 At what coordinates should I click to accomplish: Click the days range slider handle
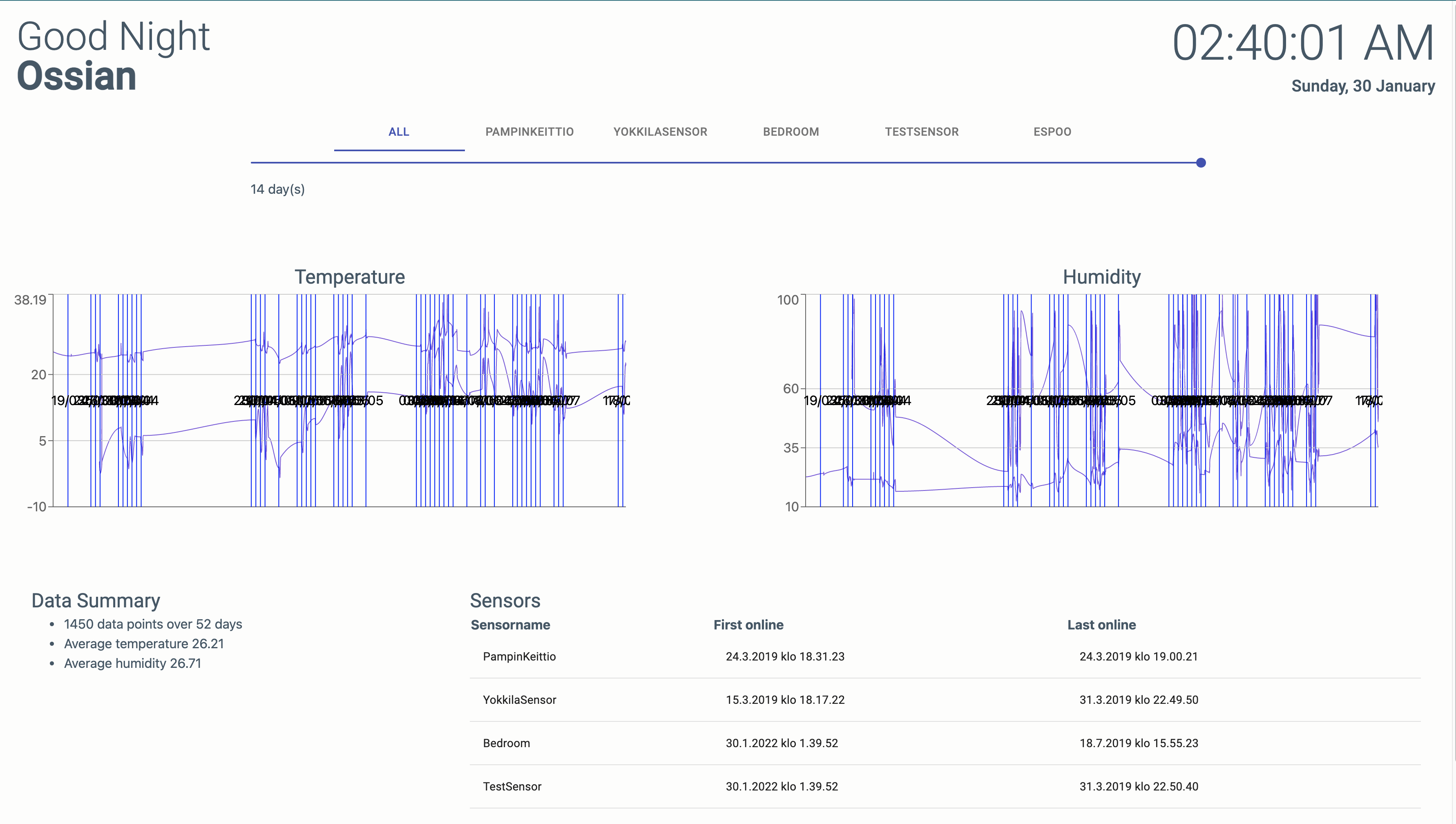click(1201, 163)
